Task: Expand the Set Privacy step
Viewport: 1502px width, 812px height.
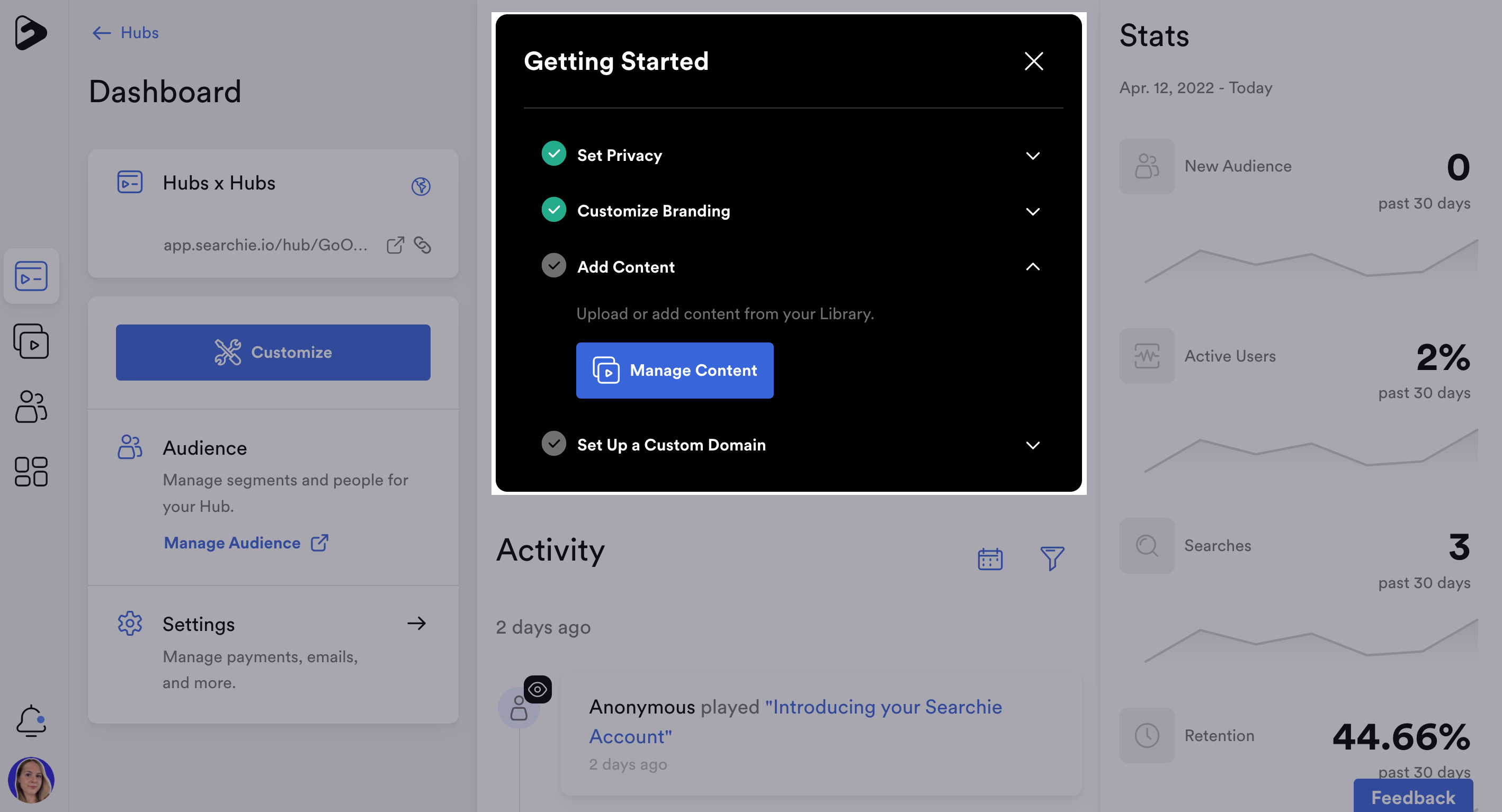Action: coord(1033,156)
